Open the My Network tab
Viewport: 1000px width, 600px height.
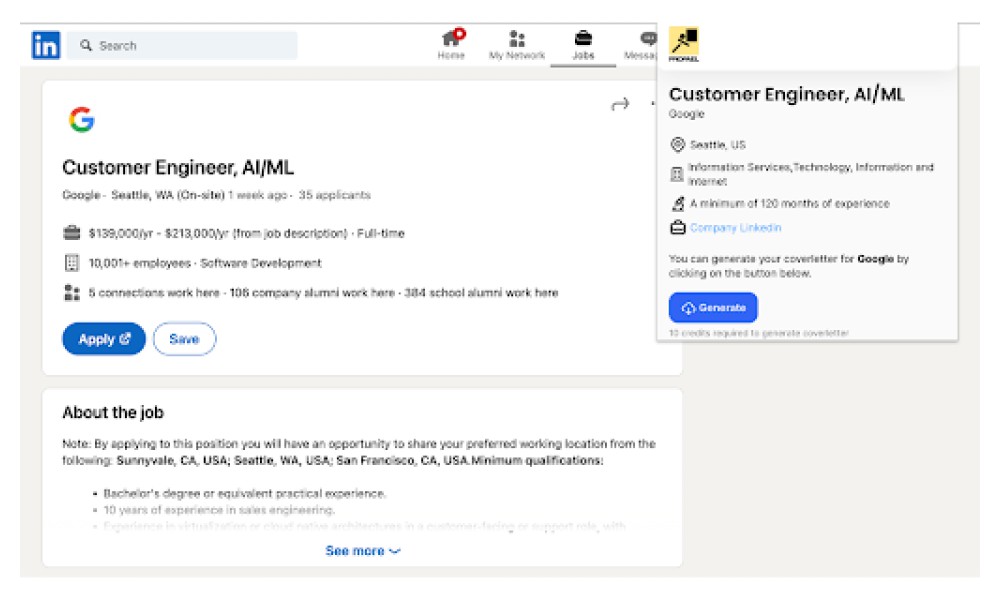pos(517,45)
